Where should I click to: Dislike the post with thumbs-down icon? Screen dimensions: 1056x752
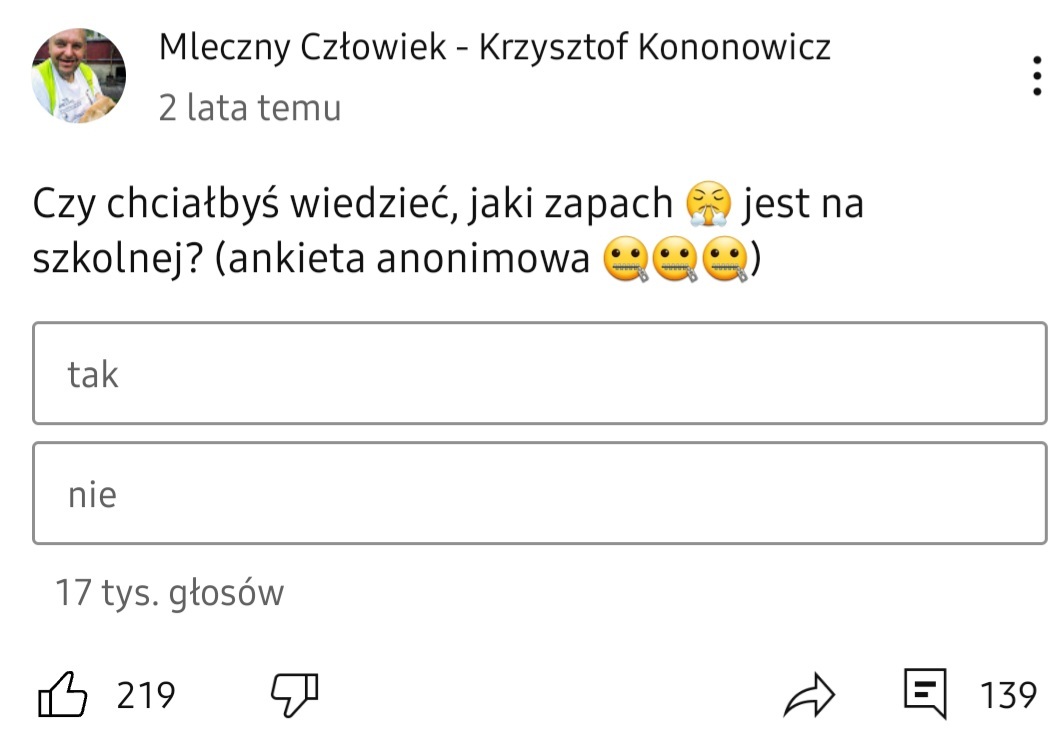coord(295,693)
